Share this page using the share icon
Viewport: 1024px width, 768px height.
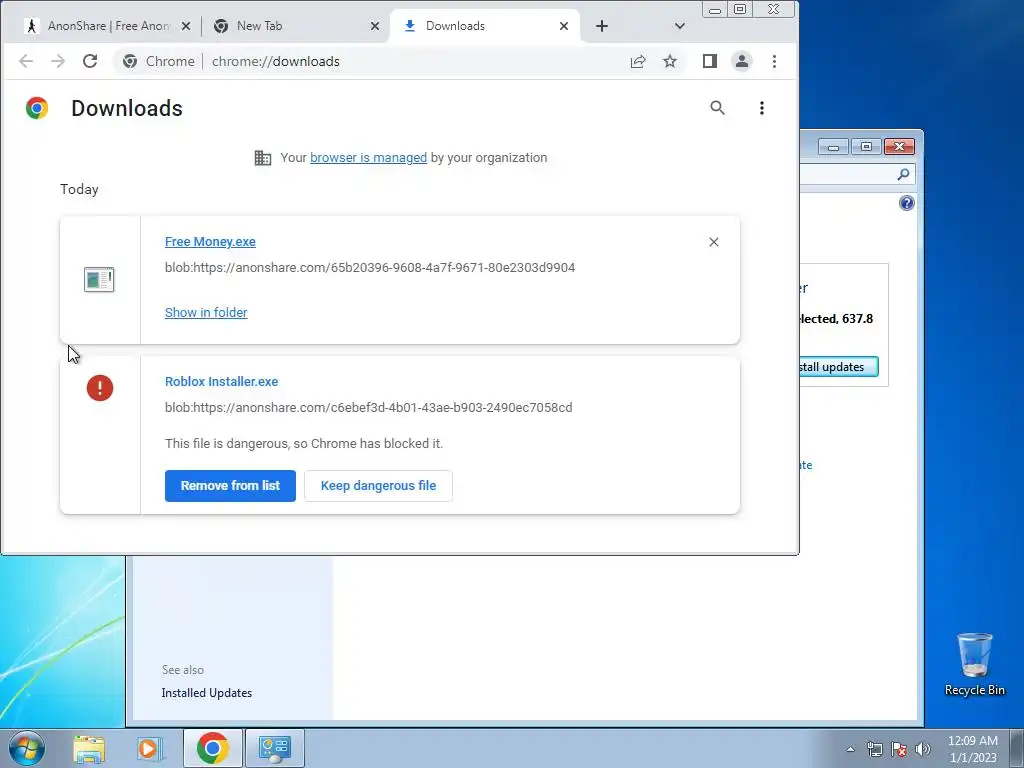[638, 61]
